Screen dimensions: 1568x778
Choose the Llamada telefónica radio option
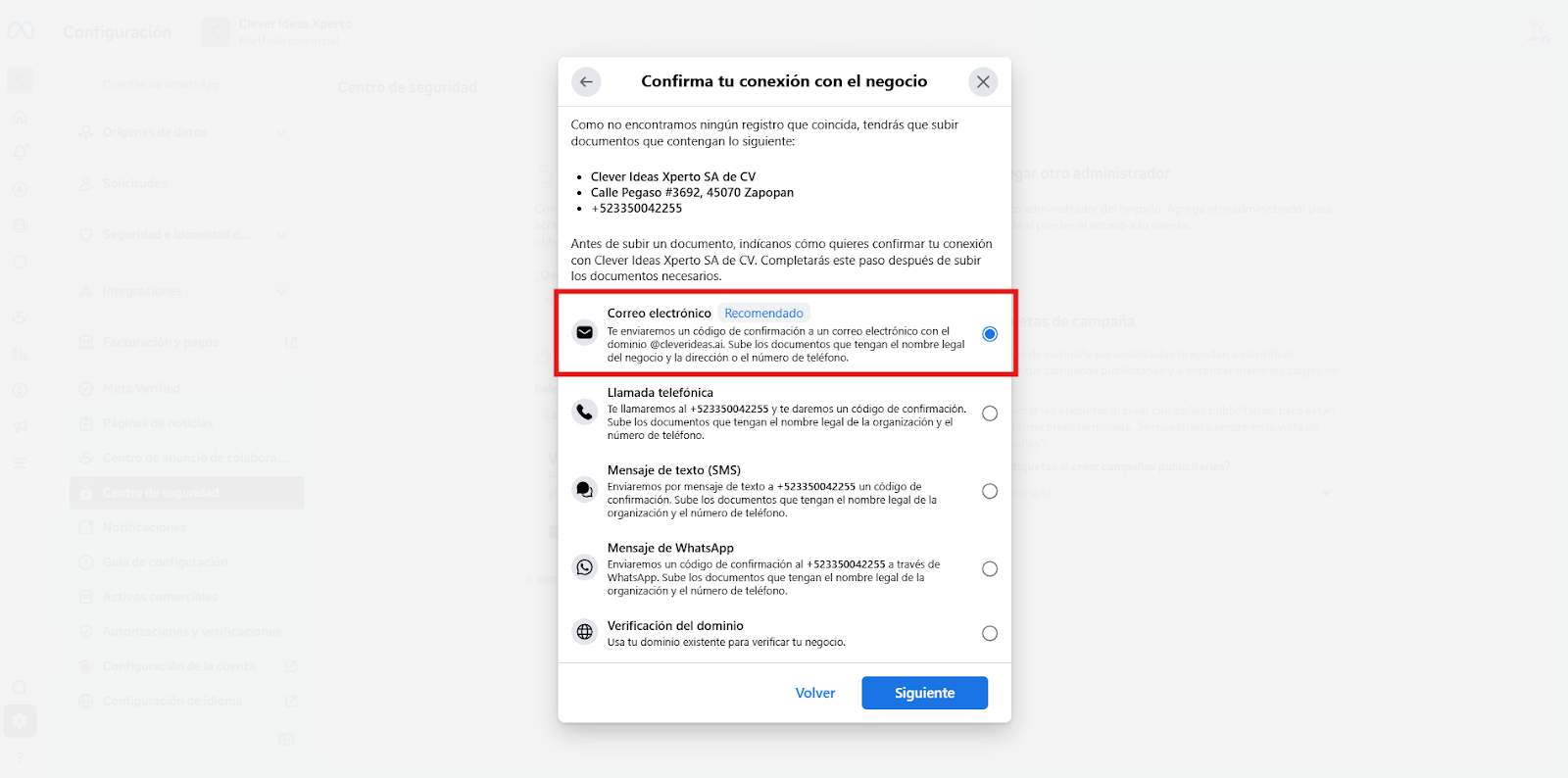pyautogui.click(x=990, y=413)
